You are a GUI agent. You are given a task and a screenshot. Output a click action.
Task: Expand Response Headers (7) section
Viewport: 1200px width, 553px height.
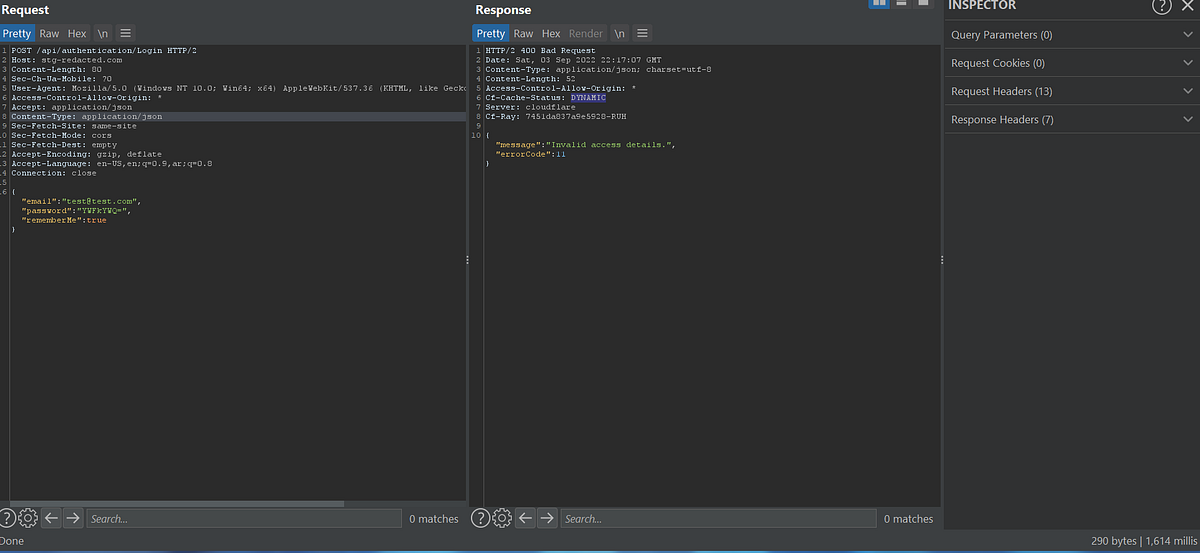click(x=1072, y=120)
